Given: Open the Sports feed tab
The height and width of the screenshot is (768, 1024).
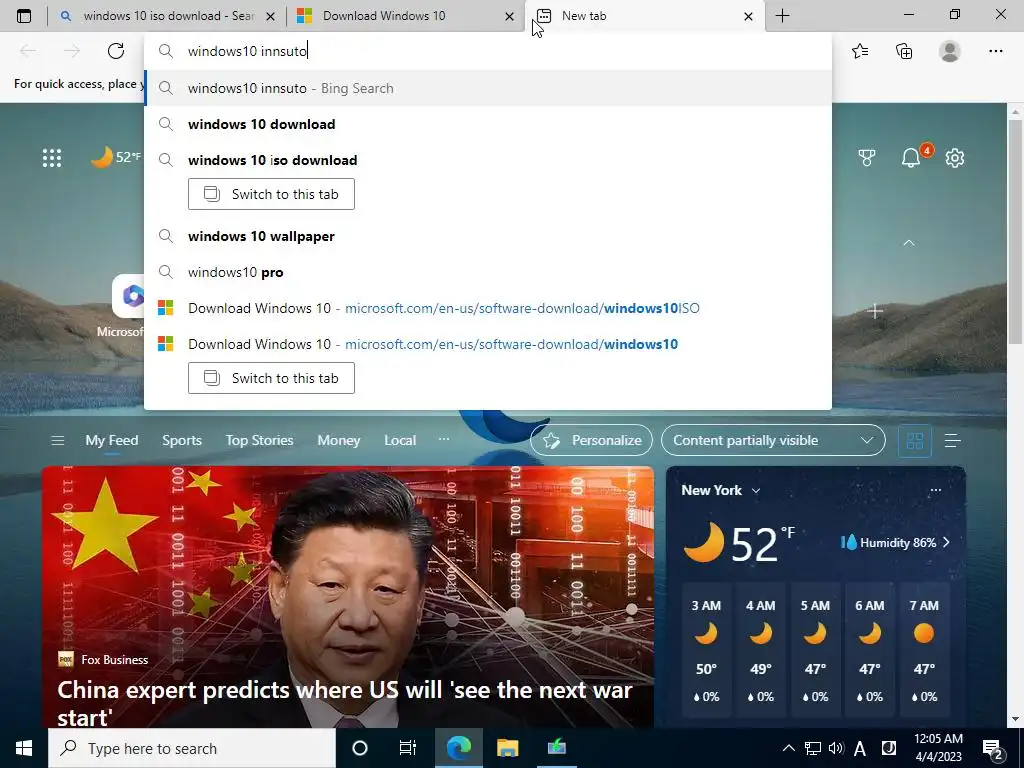Looking at the screenshot, I should coord(182,440).
